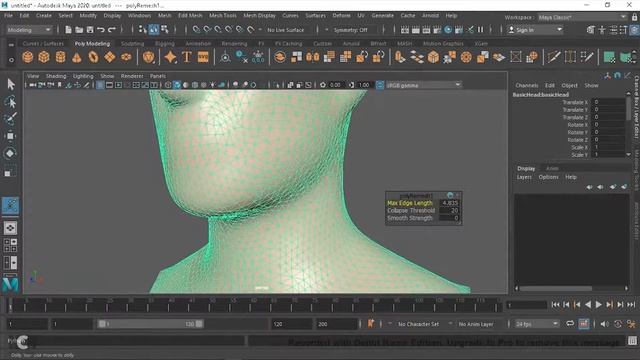Click the Render current frame clapper icon
This screenshot has width=640, height=360.
point(416,30)
